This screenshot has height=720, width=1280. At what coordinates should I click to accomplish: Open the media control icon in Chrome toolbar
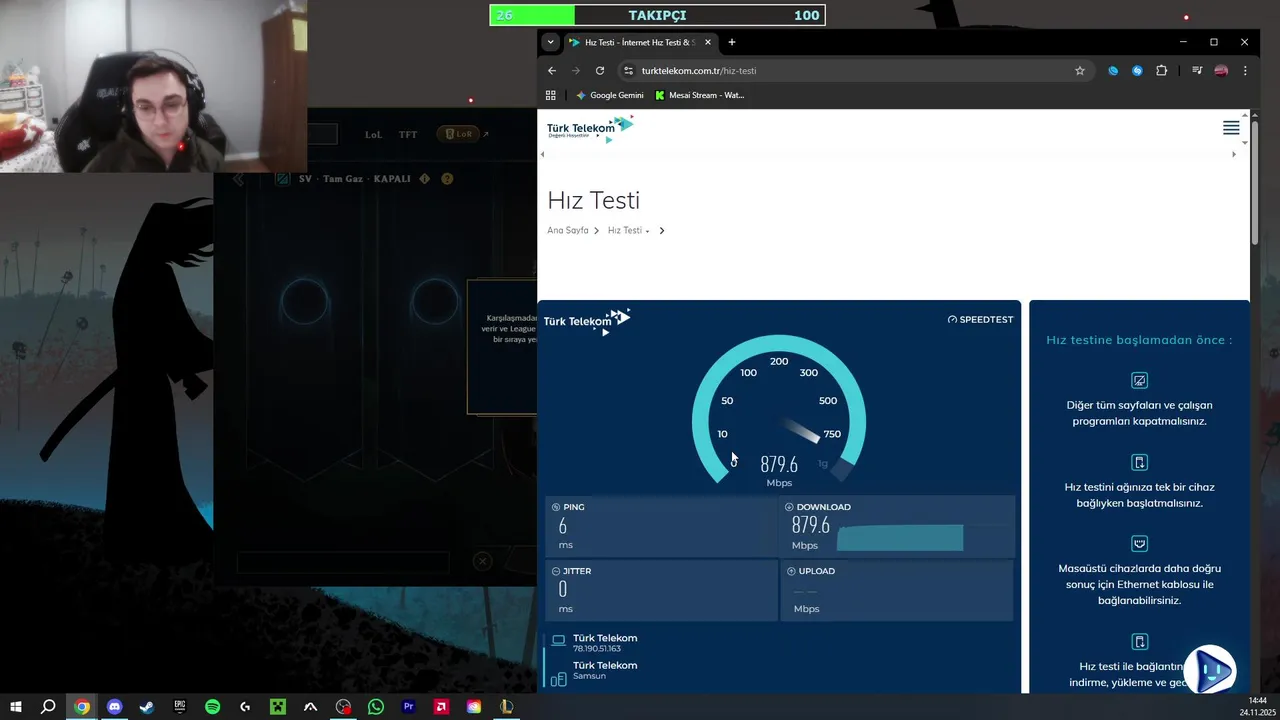[1197, 71]
